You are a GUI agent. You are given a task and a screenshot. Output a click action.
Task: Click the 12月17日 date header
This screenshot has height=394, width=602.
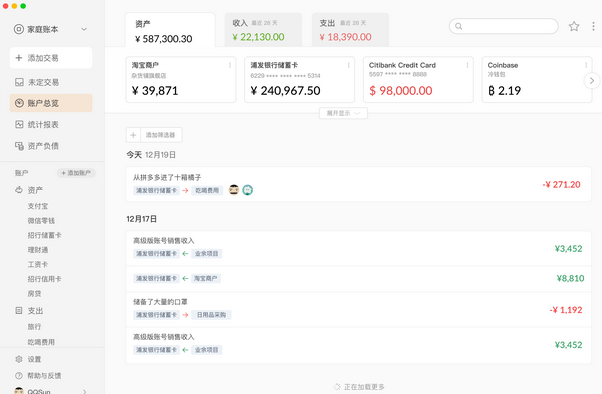pyautogui.click(x=142, y=219)
